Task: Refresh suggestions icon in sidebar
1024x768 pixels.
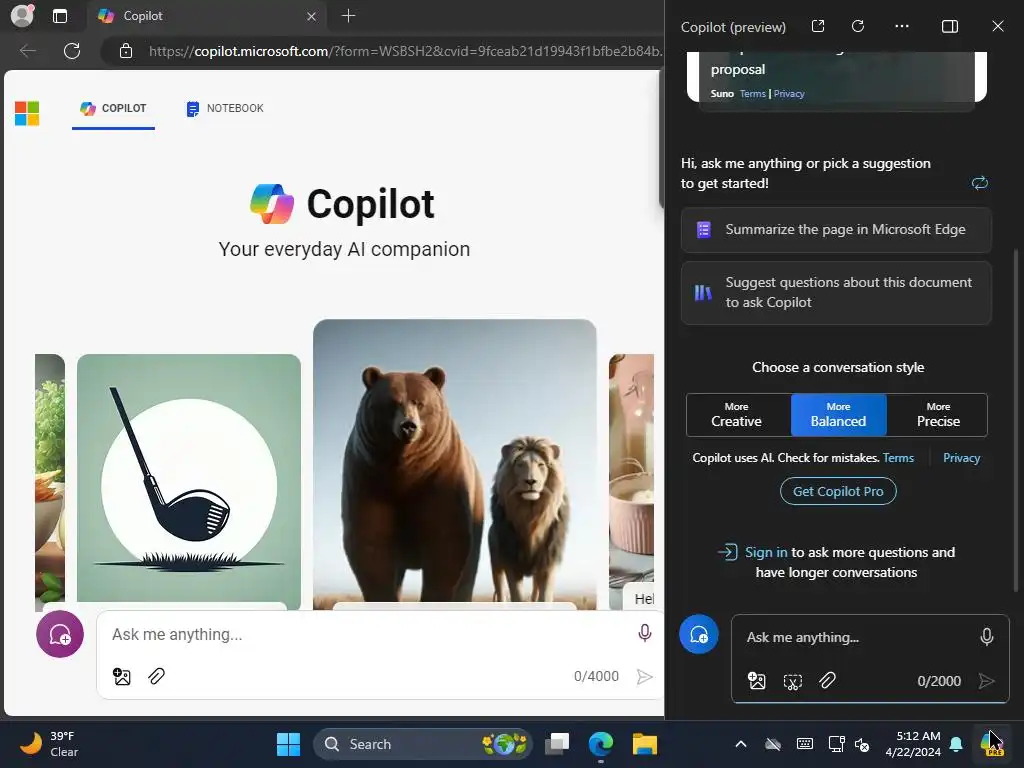Action: [x=980, y=183]
